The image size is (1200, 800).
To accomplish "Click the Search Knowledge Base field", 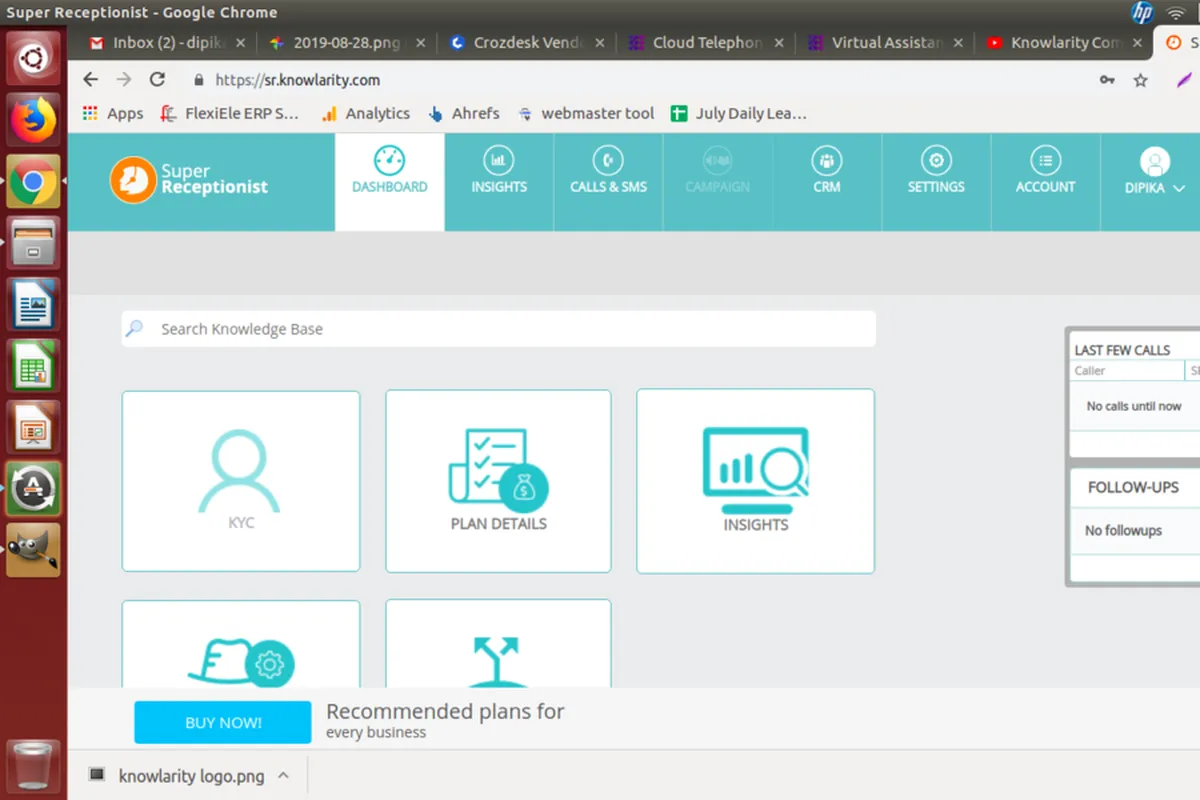I will 498,329.
